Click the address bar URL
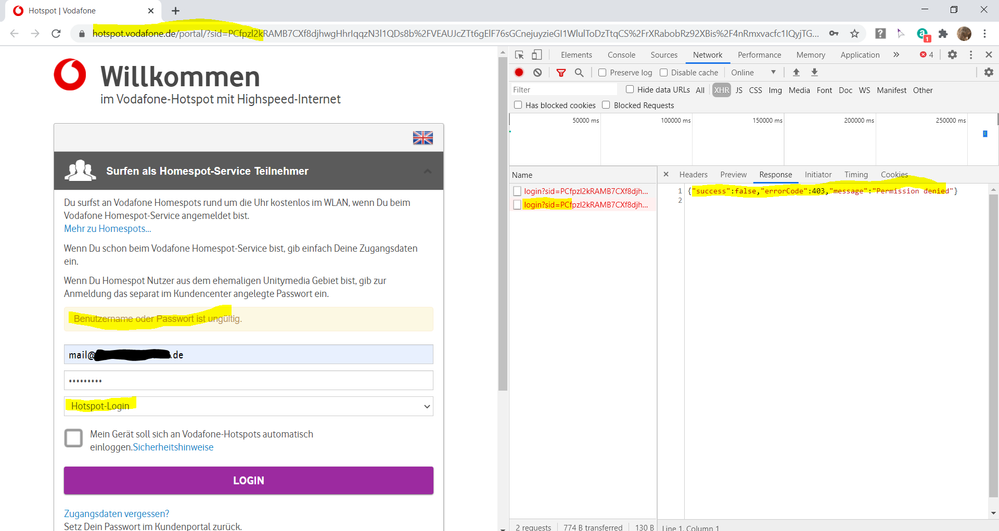This screenshot has height=531, width=999. click(x=456, y=34)
